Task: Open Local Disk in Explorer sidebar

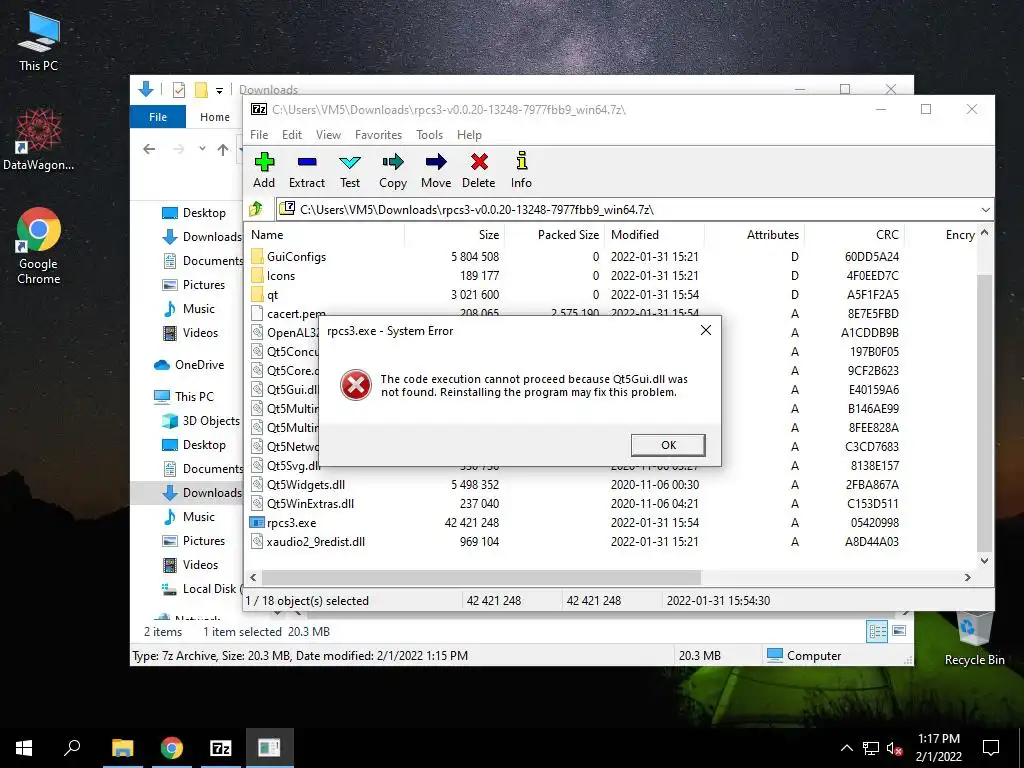Action: pos(202,588)
